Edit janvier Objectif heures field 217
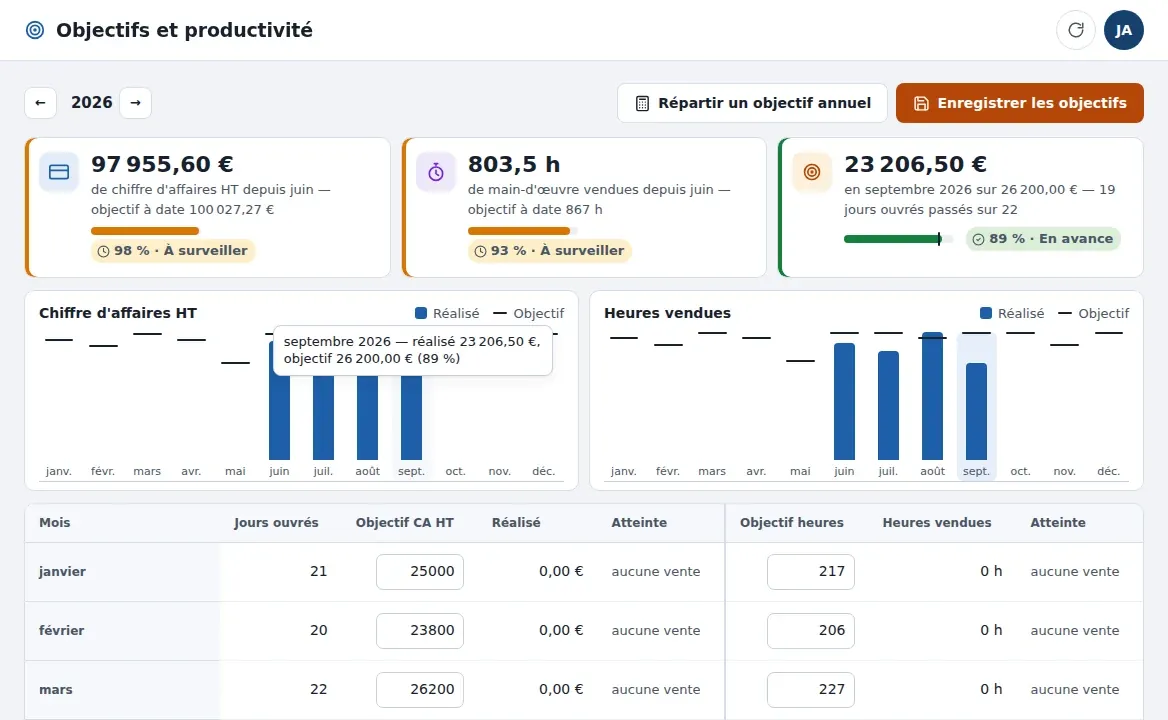The height and width of the screenshot is (720, 1168). click(810, 572)
